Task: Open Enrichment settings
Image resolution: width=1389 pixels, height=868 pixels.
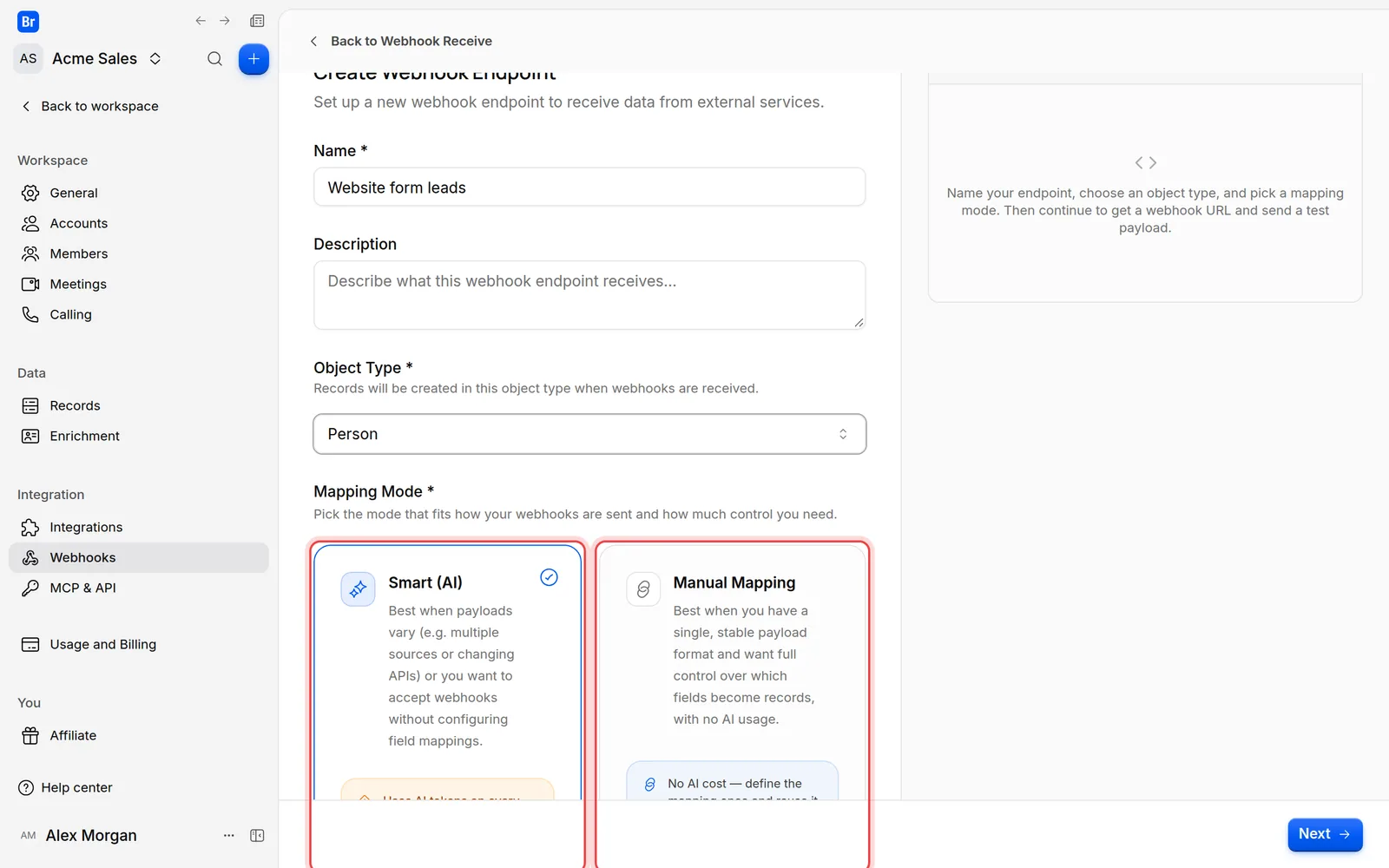Action: (x=139, y=436)
